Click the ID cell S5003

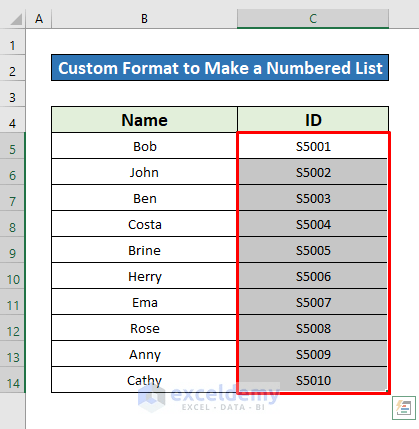coord(313,198)
